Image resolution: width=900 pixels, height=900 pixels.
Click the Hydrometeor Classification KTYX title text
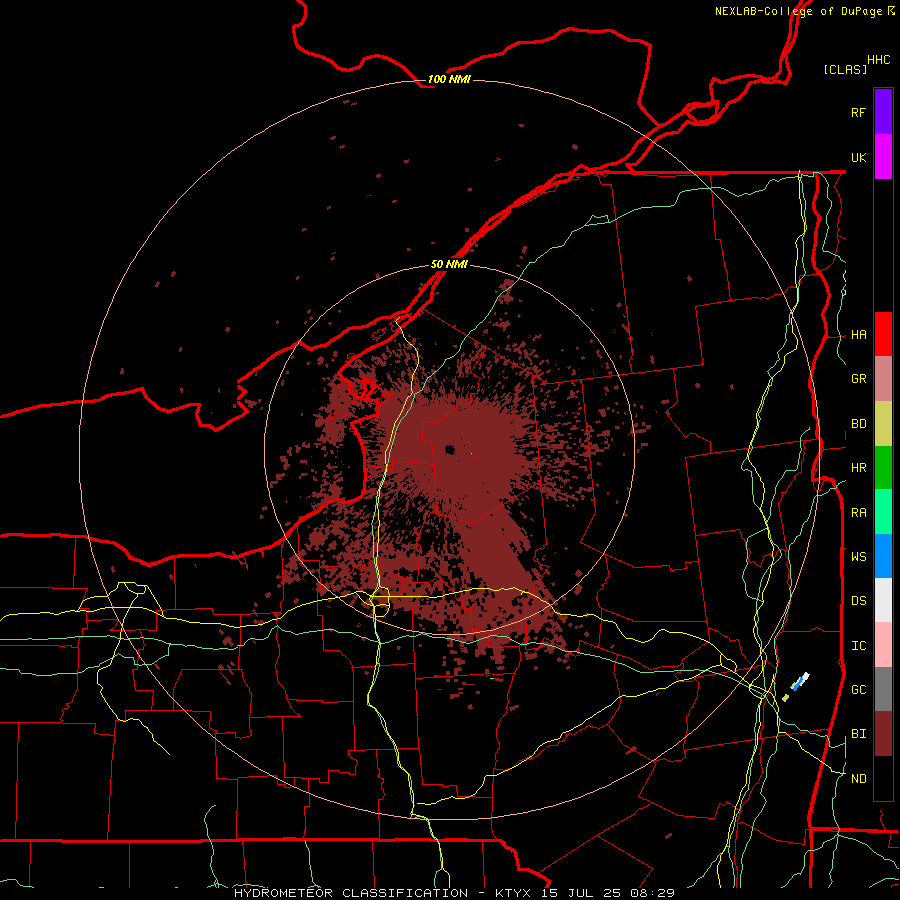[x=454, y=893]
